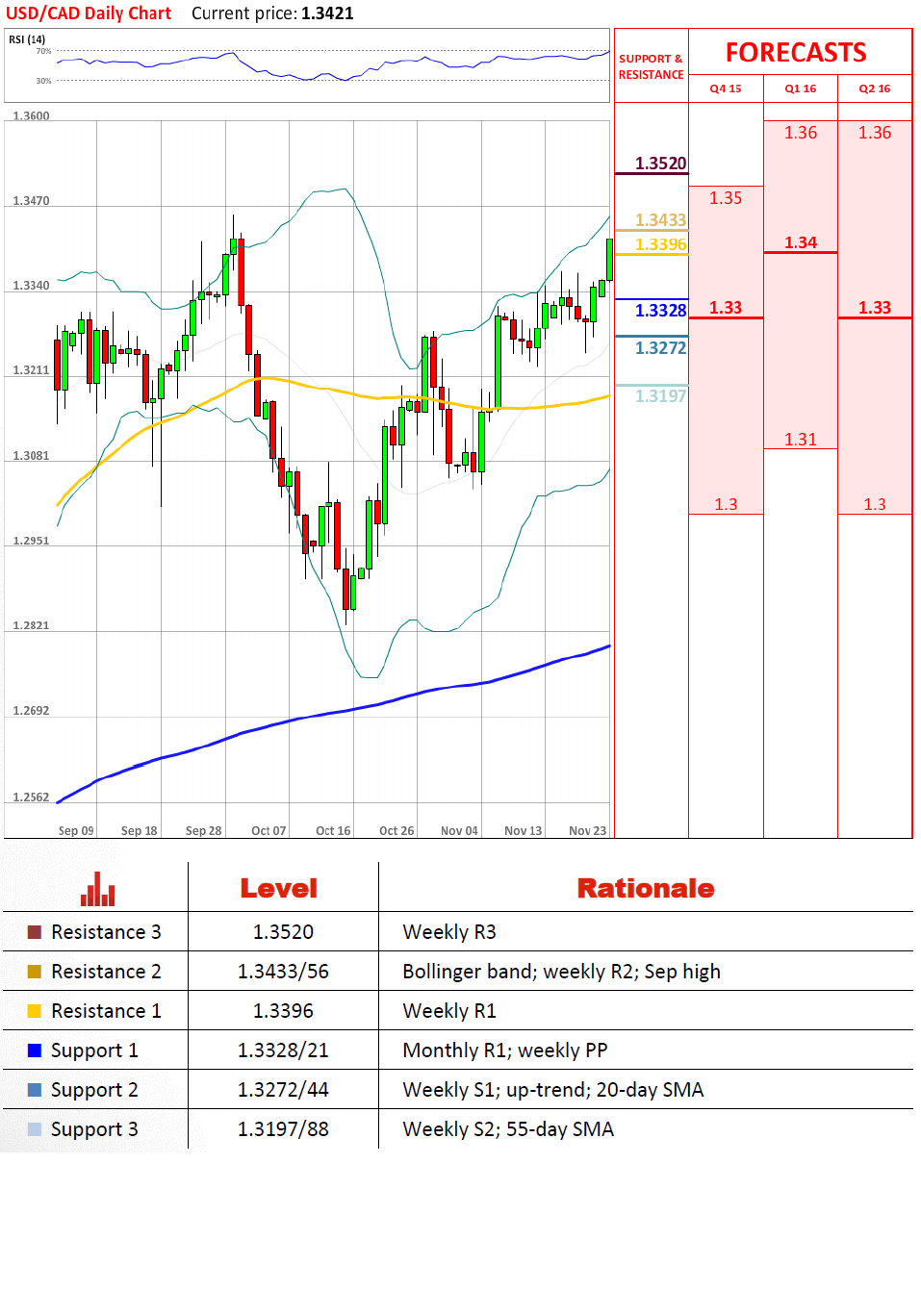Click the Q1 16 forecast low '1.31'
921x1316 pixels.
(x=801, y=440)
